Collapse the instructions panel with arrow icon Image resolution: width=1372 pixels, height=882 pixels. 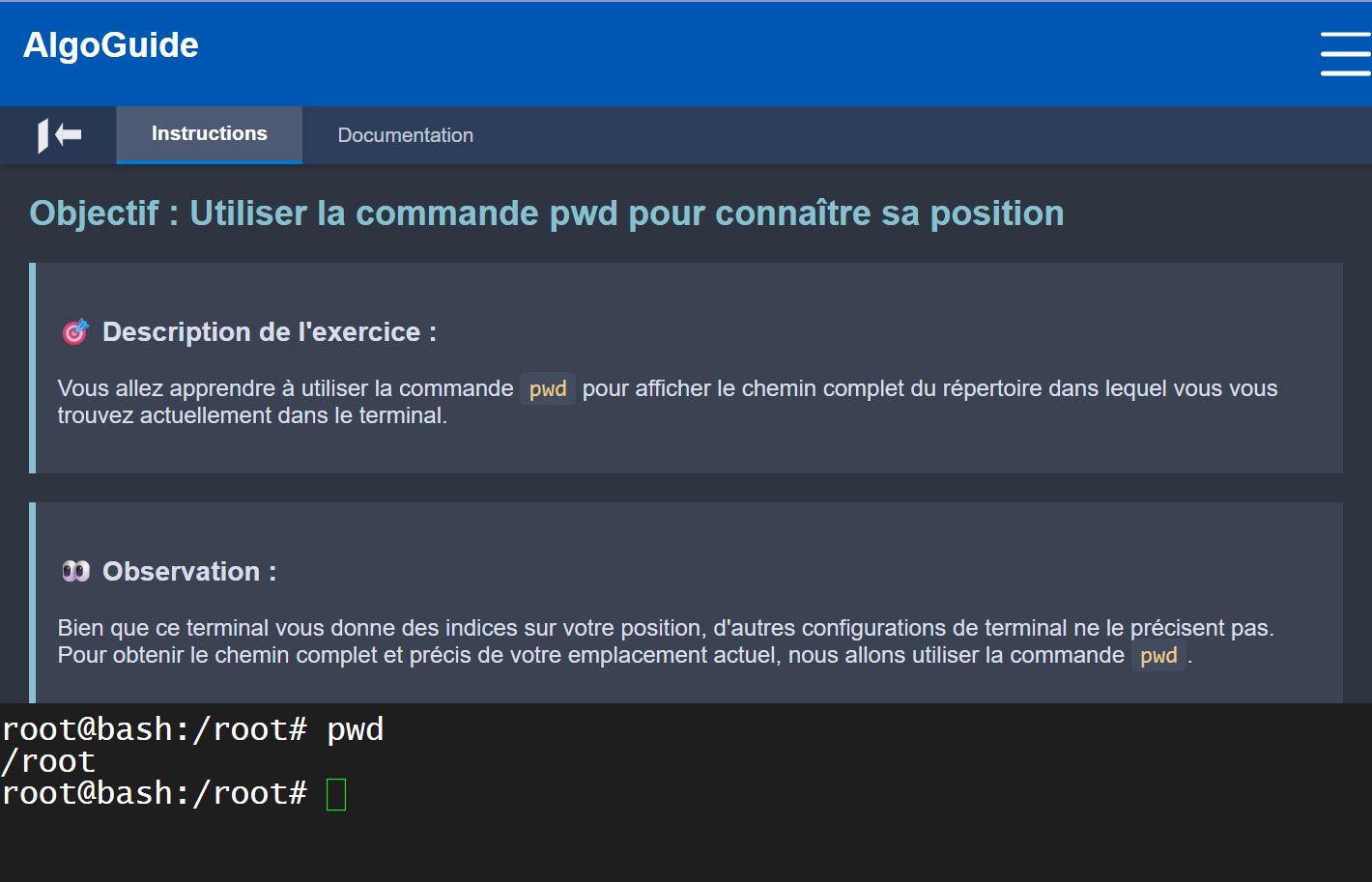point(59,135)
